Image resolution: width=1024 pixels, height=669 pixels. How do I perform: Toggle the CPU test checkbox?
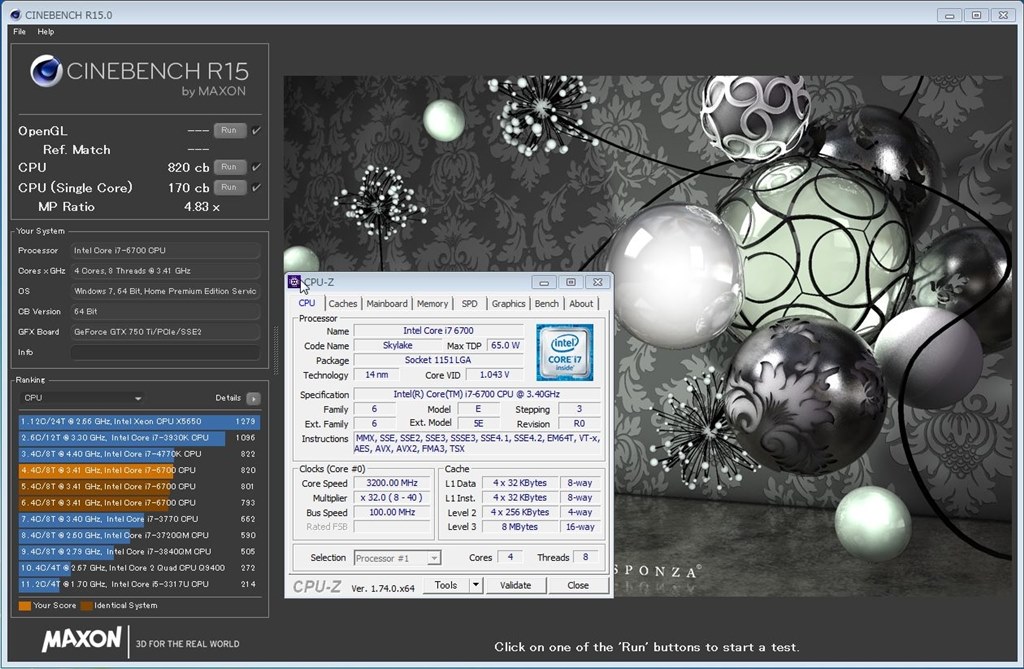pyautogui.click(x=256, y=167)
